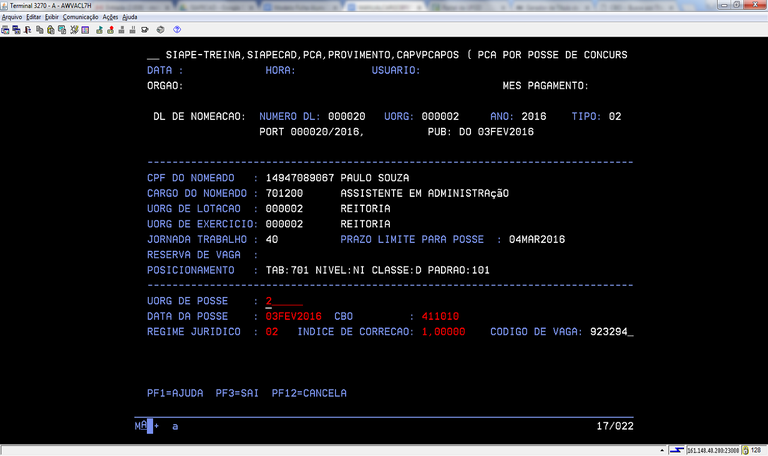Open the Editar menu
The image size is (768, 456).
pos(34,17)
